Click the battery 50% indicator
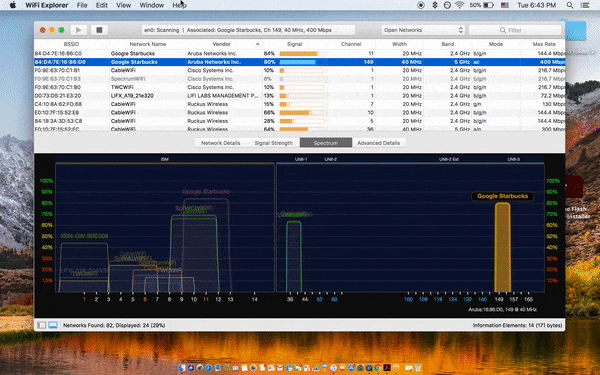Image resolution: width=600 pixels, height=375 pixels. coord(481,5)
